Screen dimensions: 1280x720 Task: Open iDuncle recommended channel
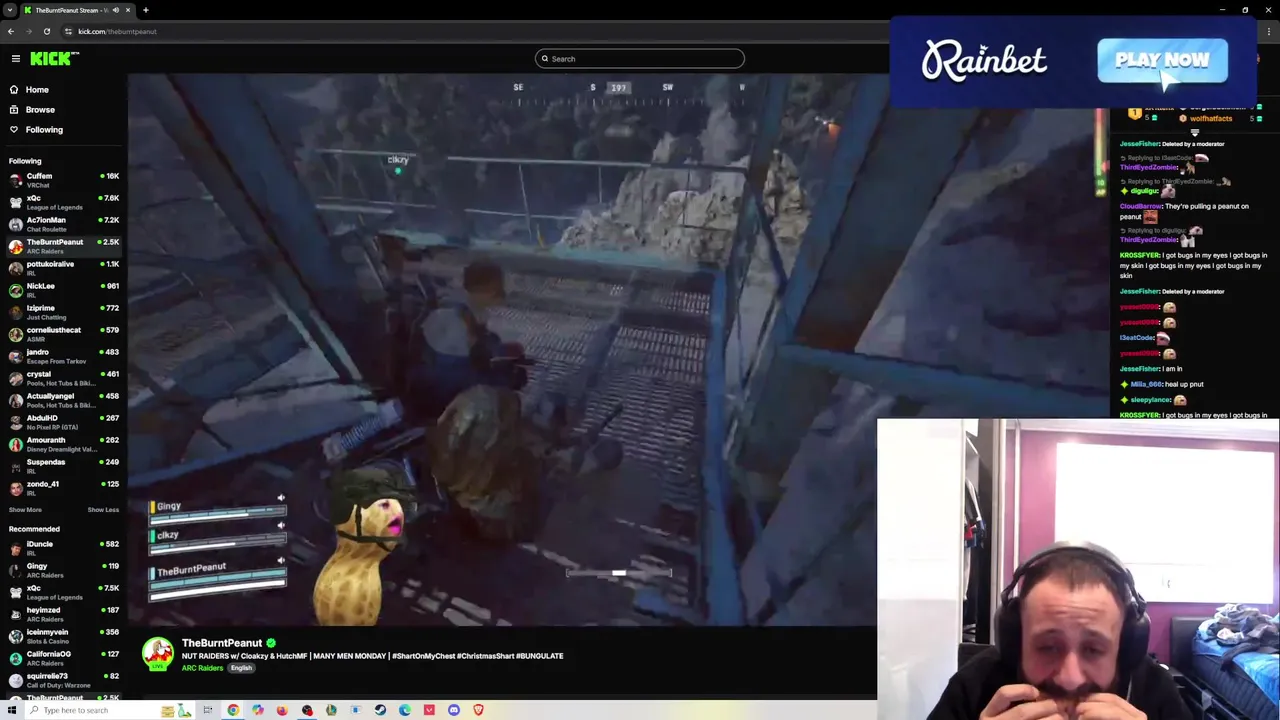tap(63, 549)
